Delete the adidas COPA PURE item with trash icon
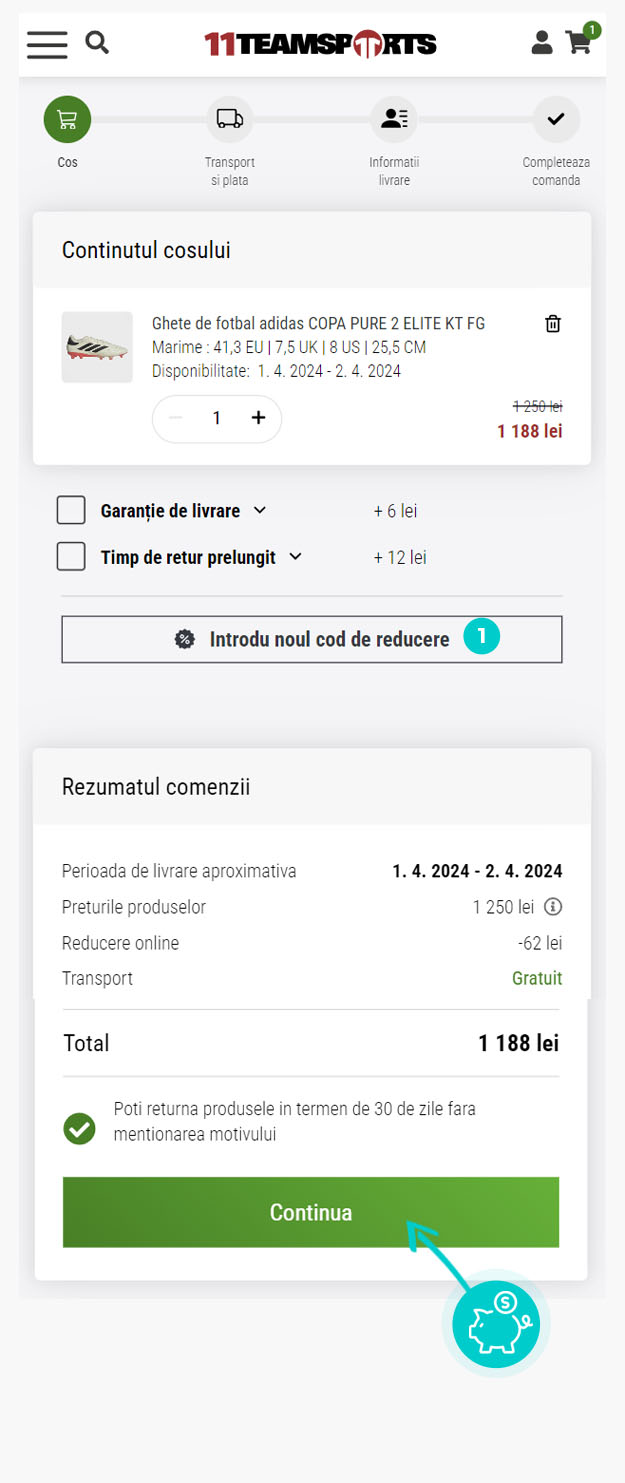Screen dimensions: 625x1483 [x=553, y=323]
